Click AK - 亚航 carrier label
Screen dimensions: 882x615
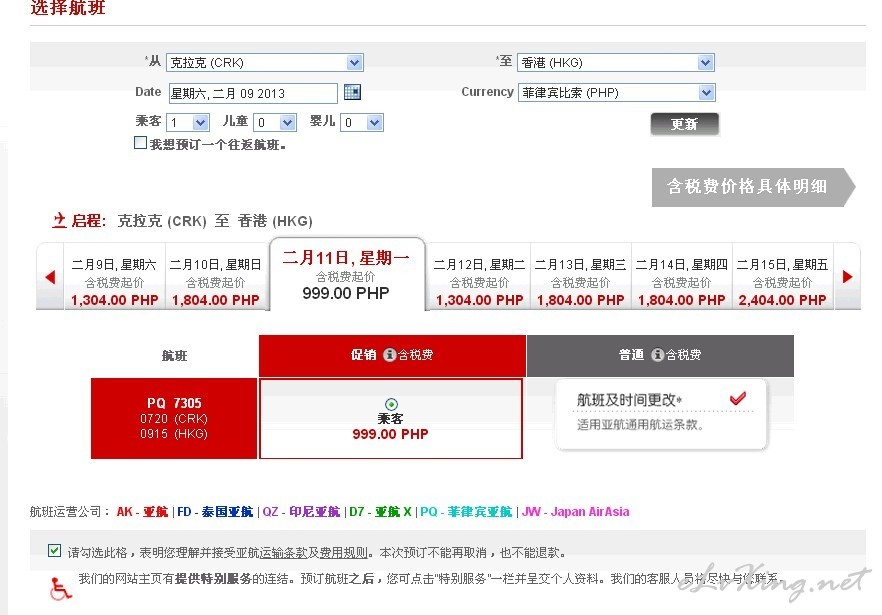(x=142, y=511)
